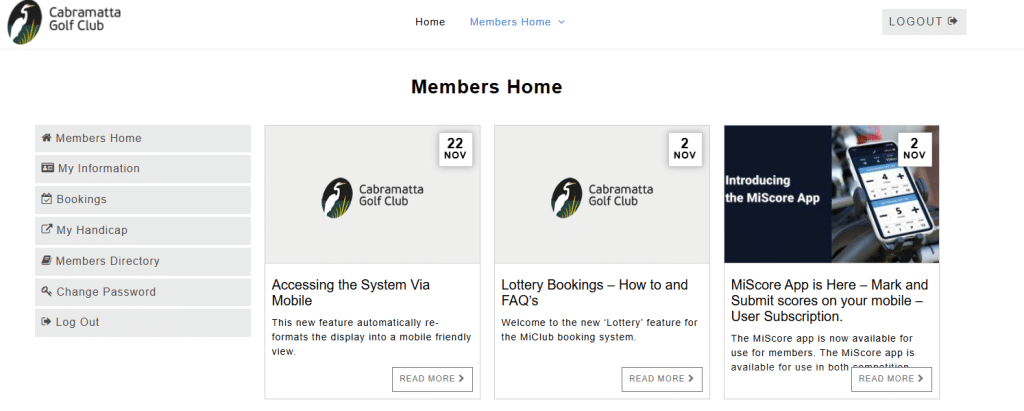
Task: Read more about Accessing the System Via Mobile
Action: pos(432,379)
